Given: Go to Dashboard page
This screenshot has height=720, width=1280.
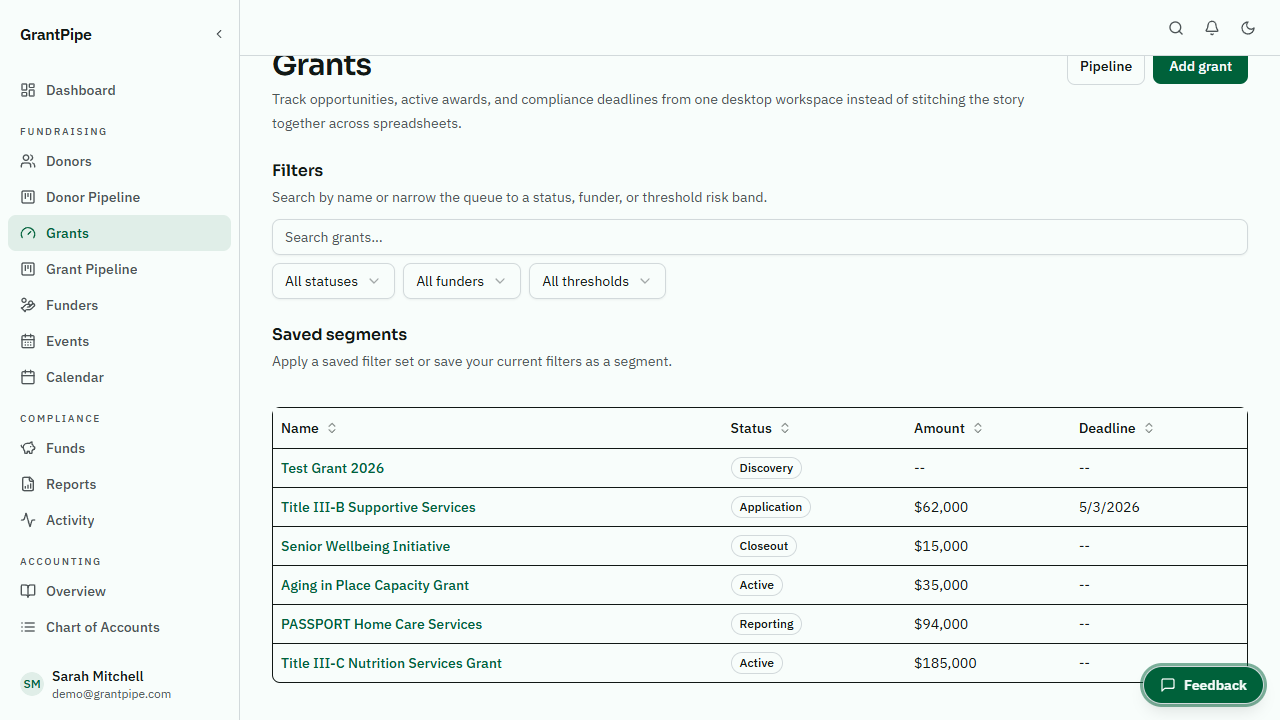Looking at the screenshot, I should pos(119,90).
